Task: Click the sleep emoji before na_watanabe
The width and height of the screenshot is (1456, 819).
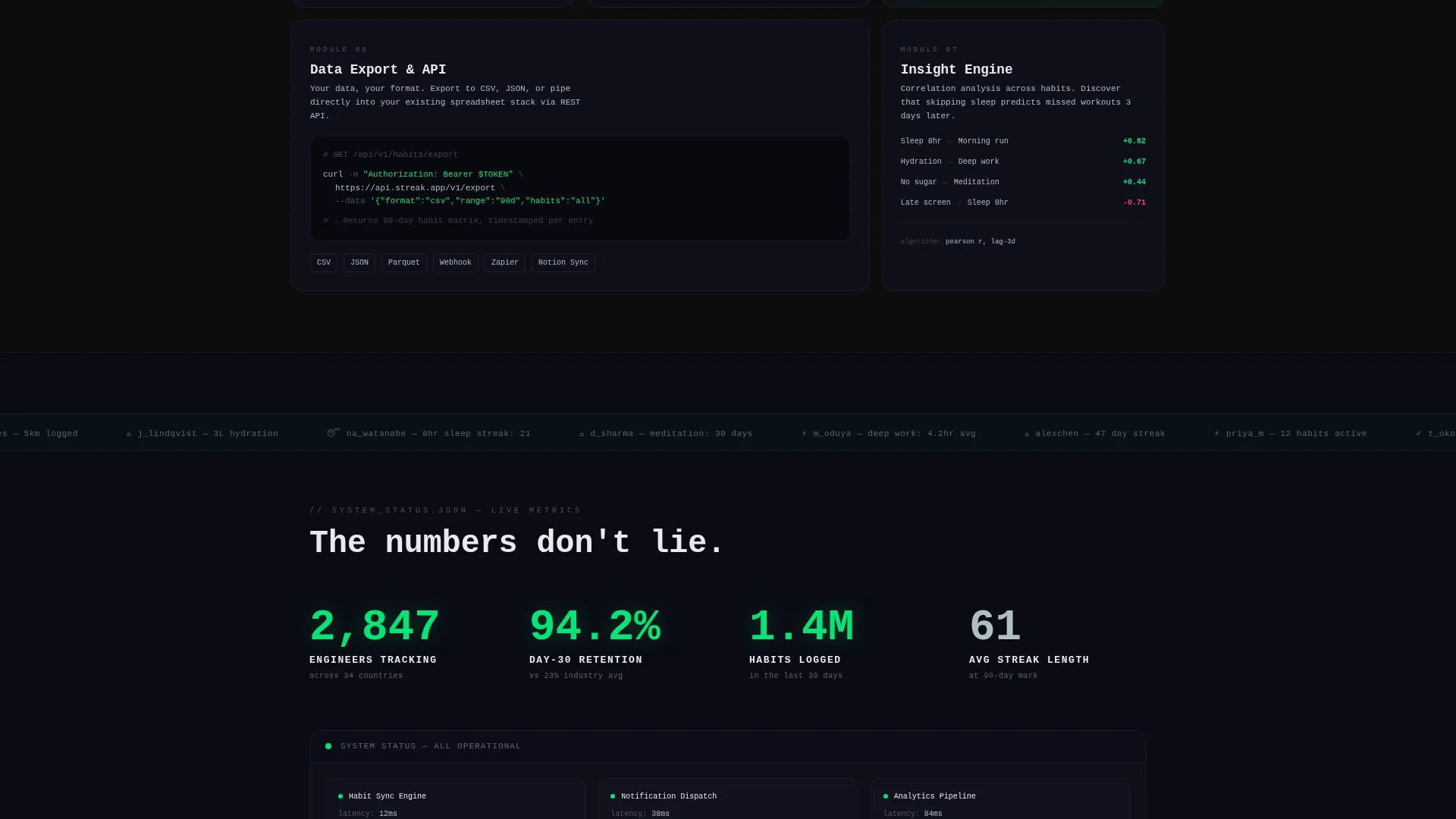Action: 333,433
